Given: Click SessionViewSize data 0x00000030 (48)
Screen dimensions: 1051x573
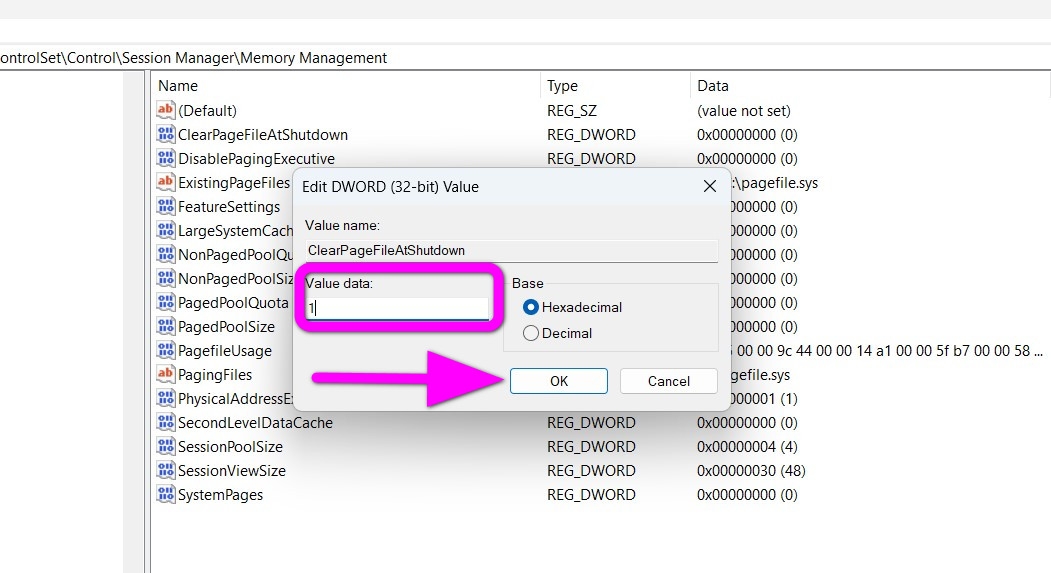Looking at the screenshot, I should [751, 470].
